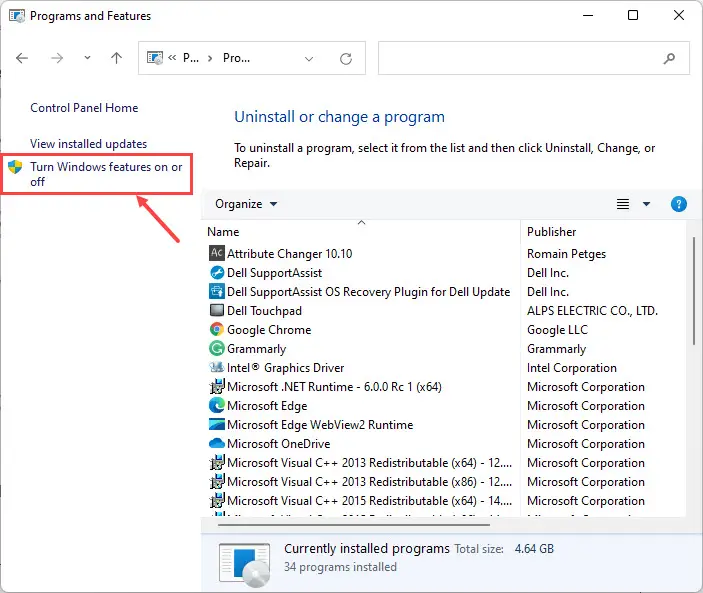This screenshot has width=703, height=593.
Task: Click the address bar Control Panel icon
Action: (x=155, y=58)
